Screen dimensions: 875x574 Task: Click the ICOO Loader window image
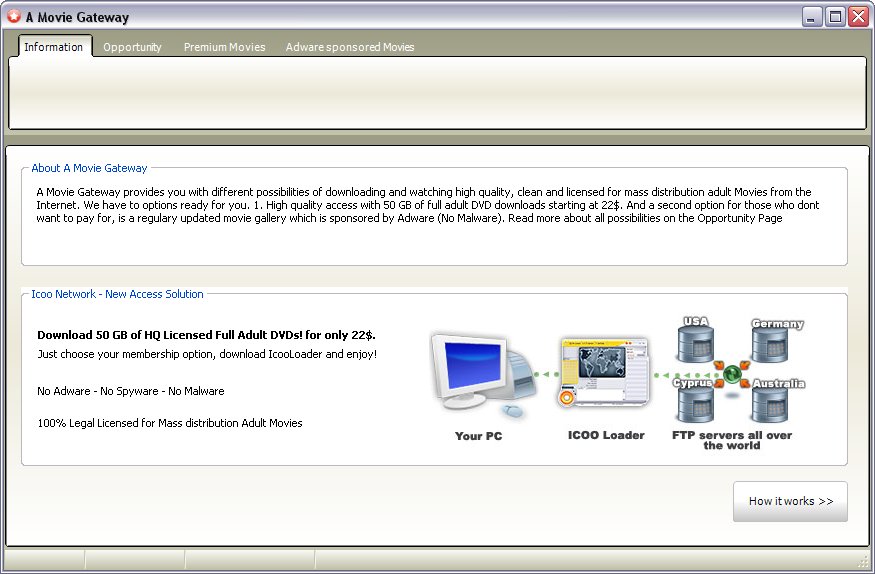[604, 372]
